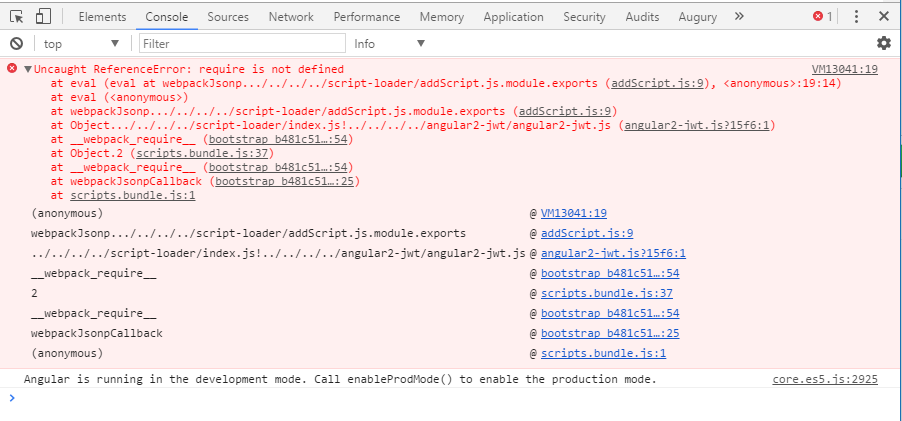Switch to the Elements tab
Screen dimensions: 902x421
point(102,17)
